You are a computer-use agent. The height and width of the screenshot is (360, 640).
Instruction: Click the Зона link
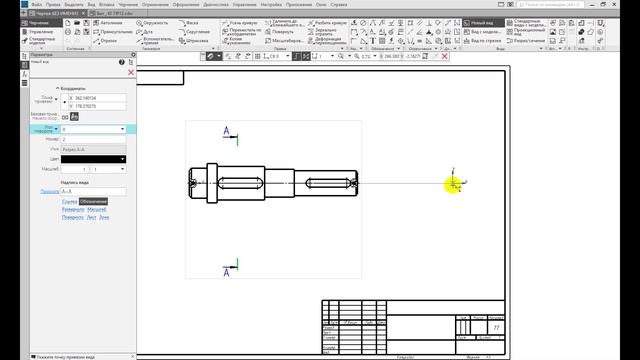coord(104,218)
